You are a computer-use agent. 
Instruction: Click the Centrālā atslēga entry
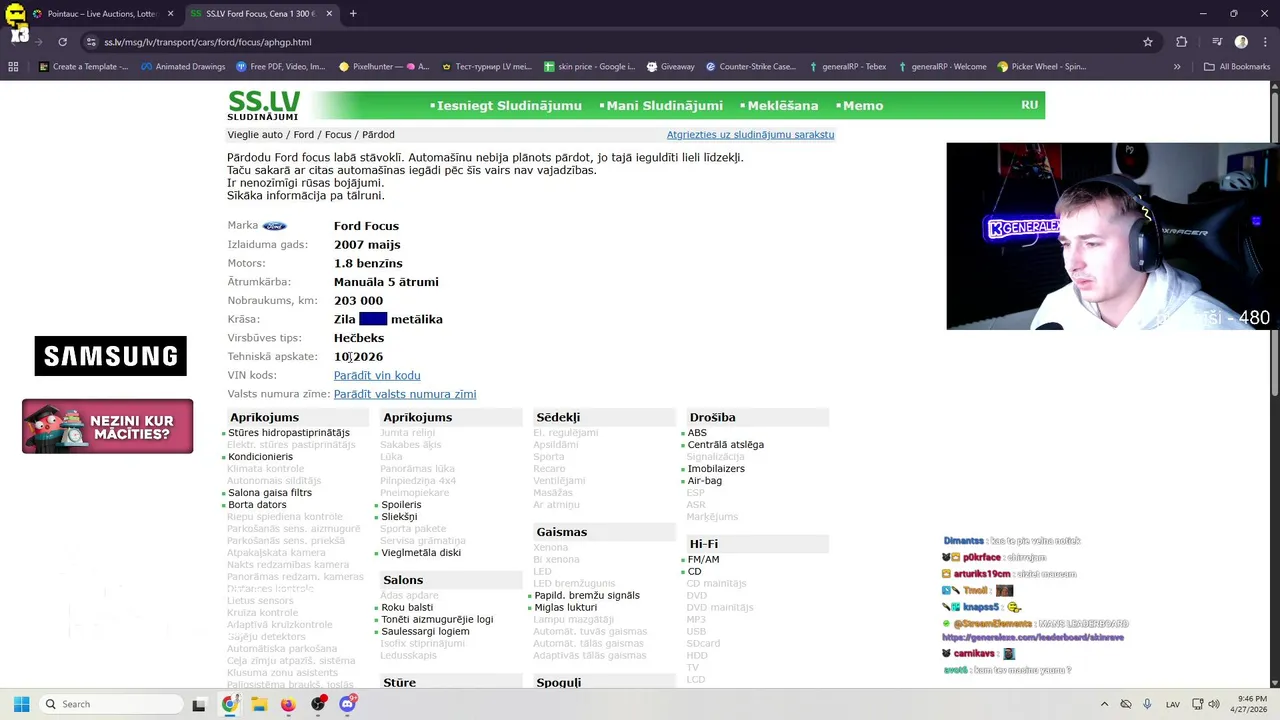[x=725, y=445]
